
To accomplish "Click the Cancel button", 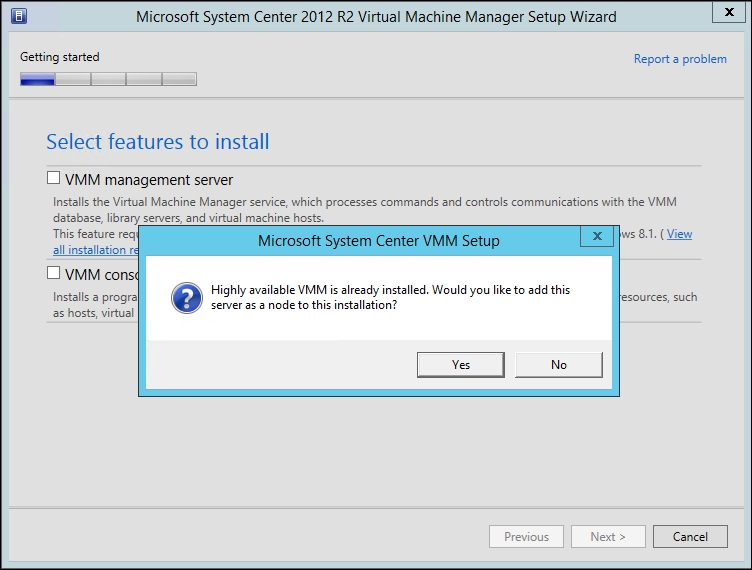I will click(x=690, y=537).
